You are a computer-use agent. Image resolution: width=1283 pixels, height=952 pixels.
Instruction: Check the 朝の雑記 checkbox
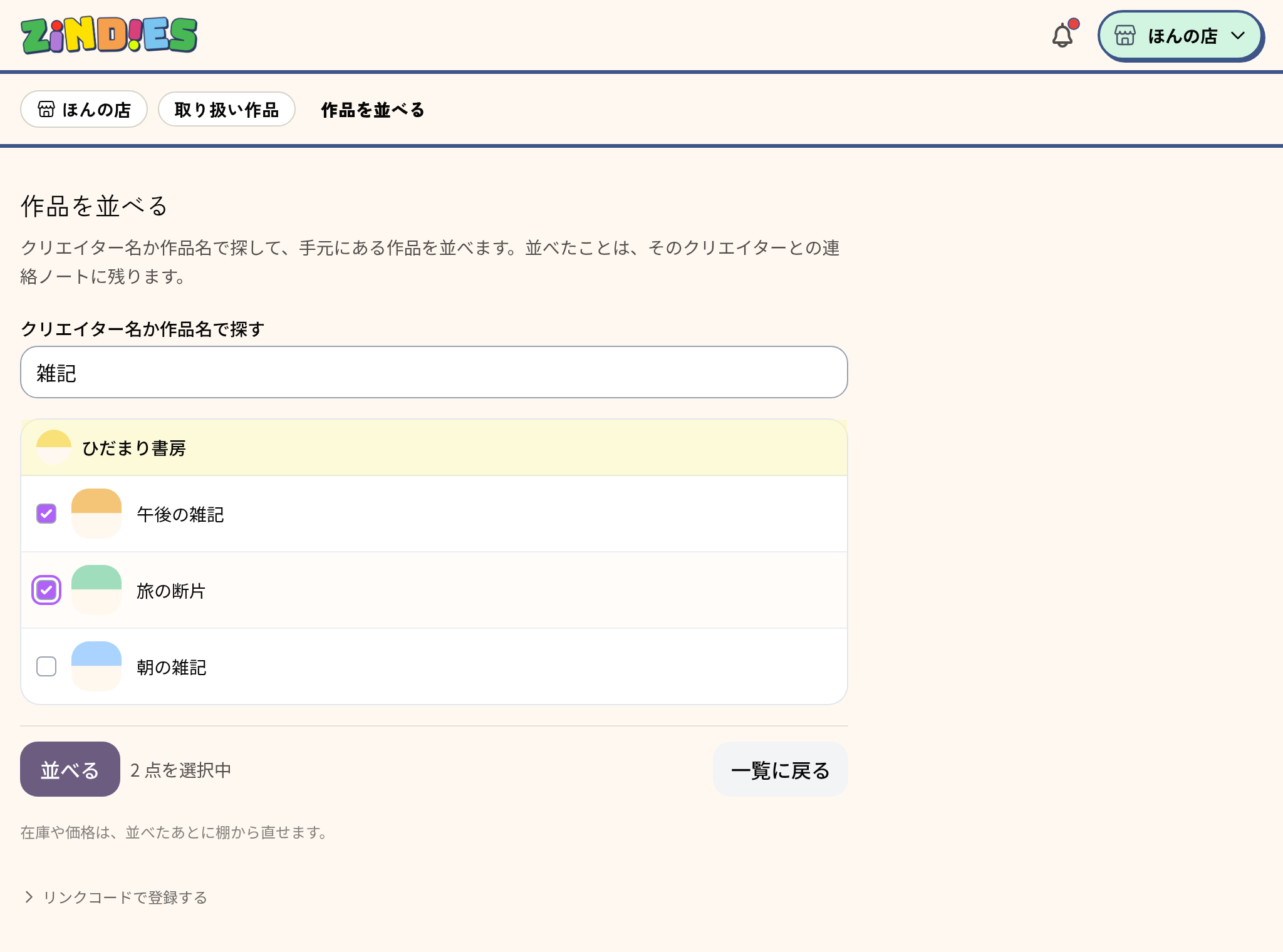pyautogui.click(x=46, y=667)
